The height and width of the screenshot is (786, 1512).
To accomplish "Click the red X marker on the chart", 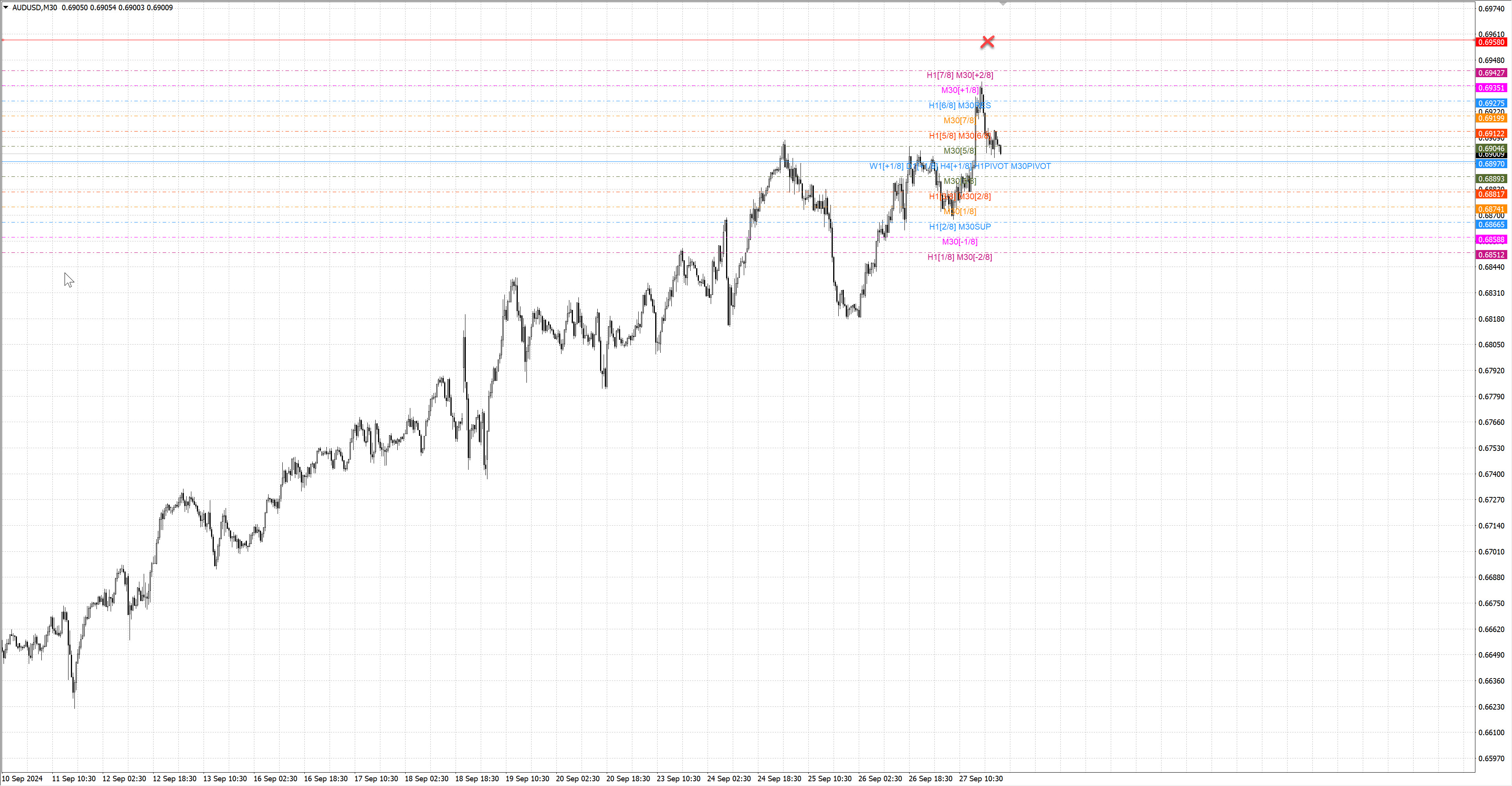I will (987, 42).
